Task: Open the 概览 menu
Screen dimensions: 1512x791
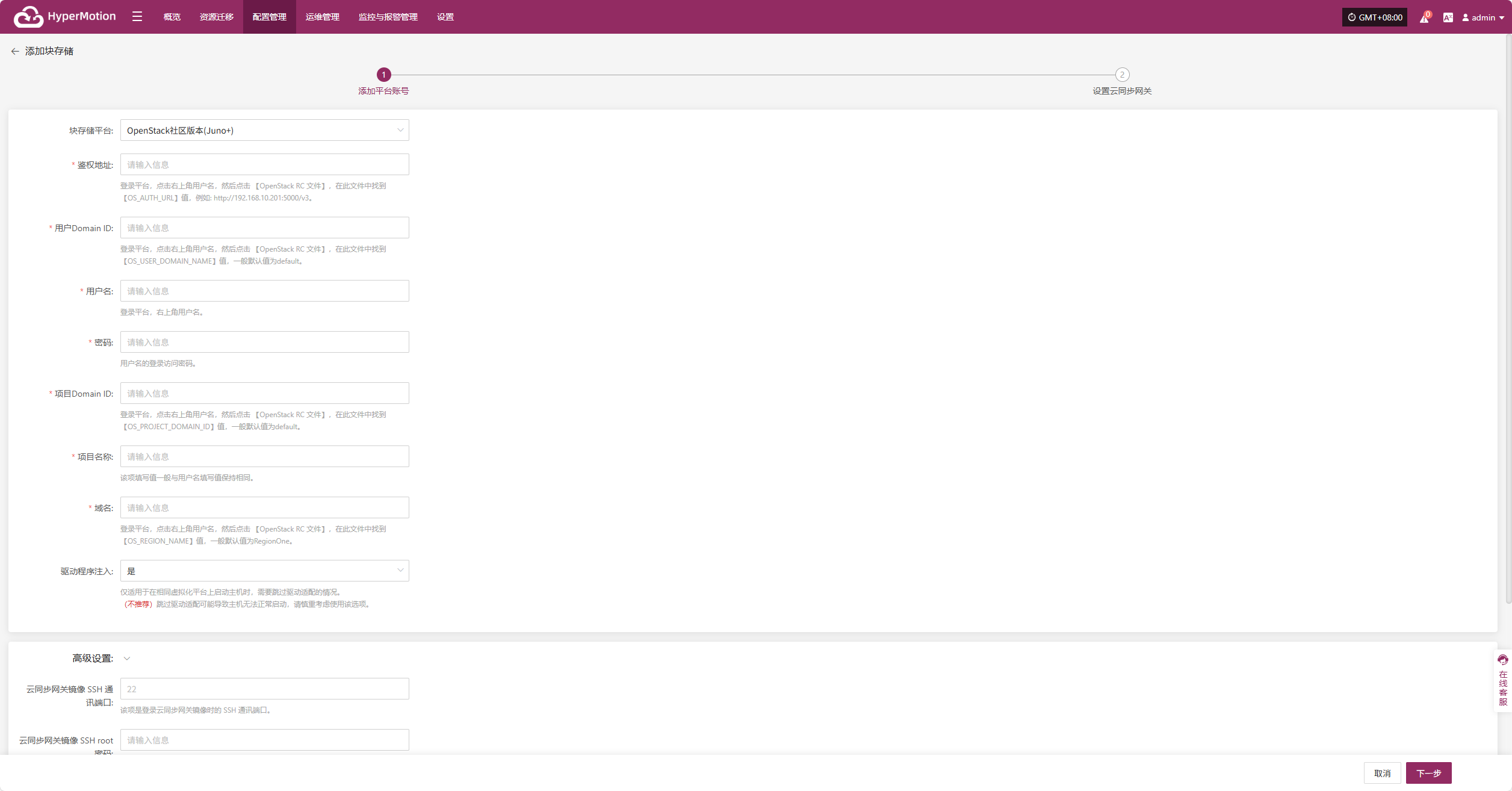Action: pyautogui.click(x=172, y=17)
